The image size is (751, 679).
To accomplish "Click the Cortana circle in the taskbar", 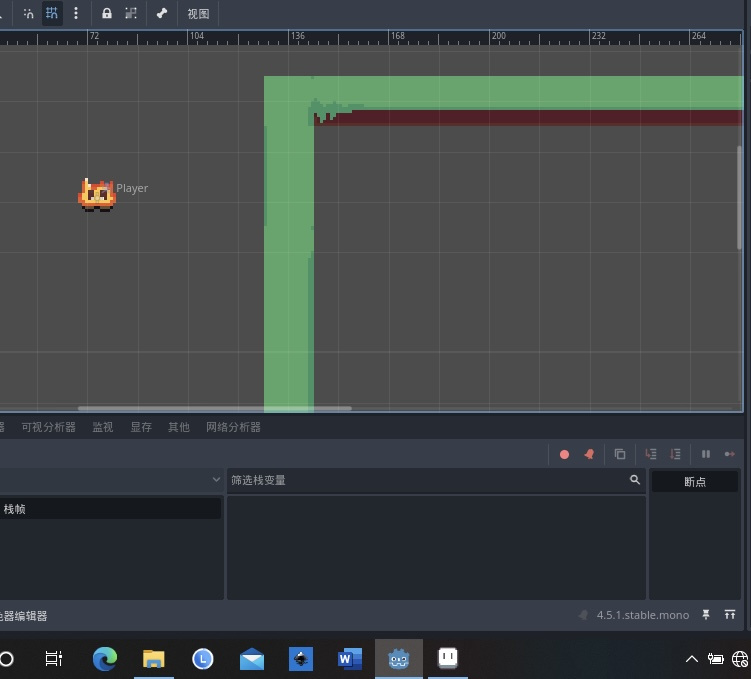I will (x=7, y=659).
